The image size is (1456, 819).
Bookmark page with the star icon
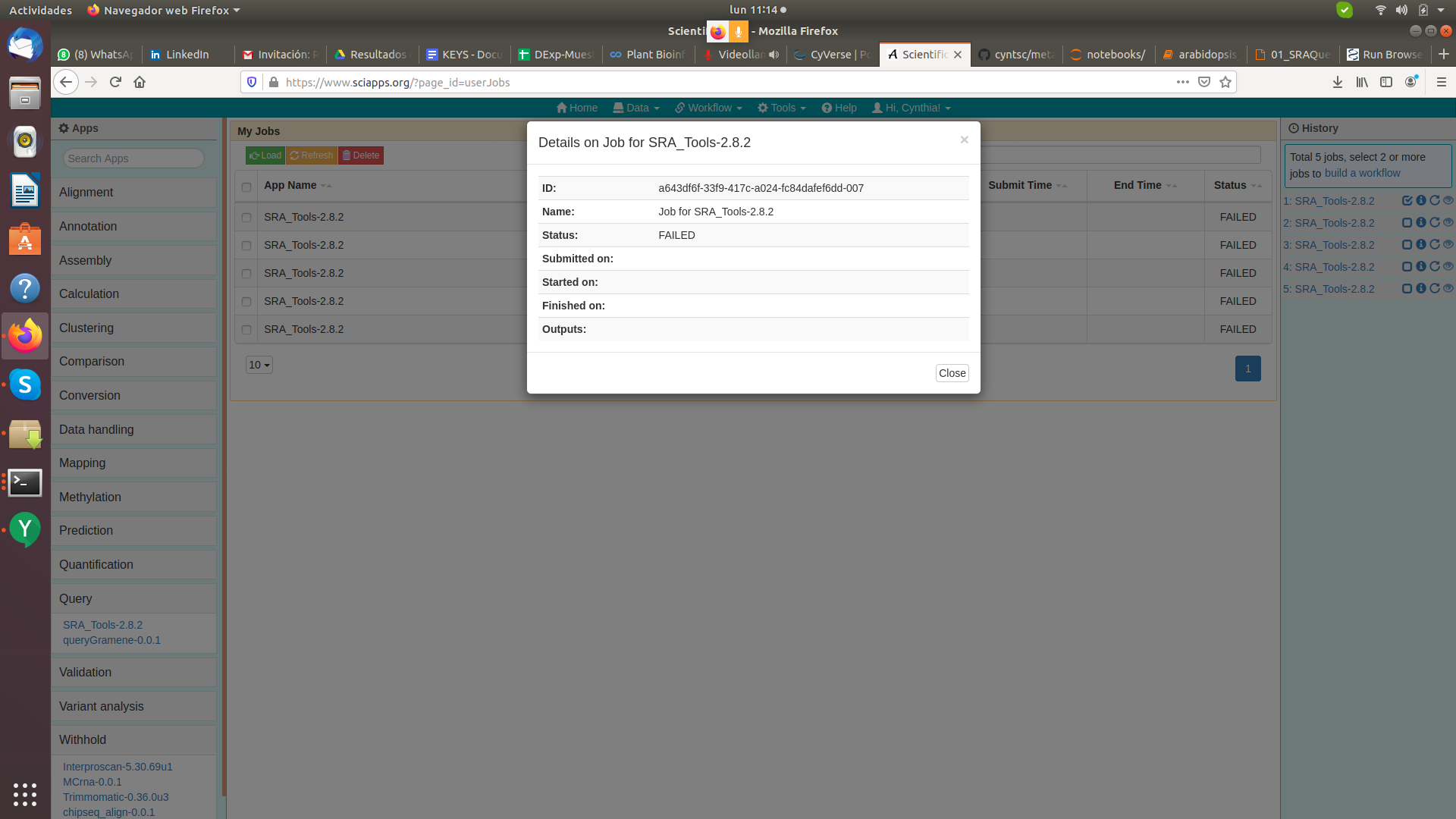[1225, 82]
